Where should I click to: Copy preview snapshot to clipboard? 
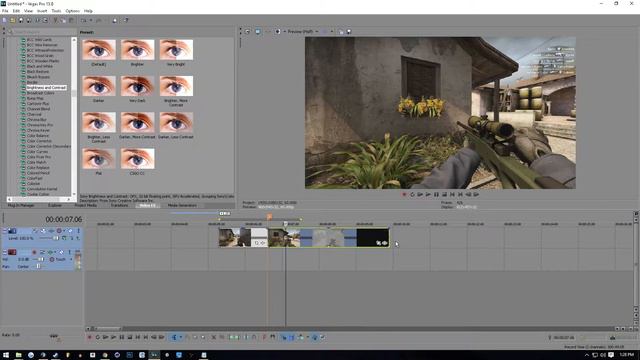point(341,31)
